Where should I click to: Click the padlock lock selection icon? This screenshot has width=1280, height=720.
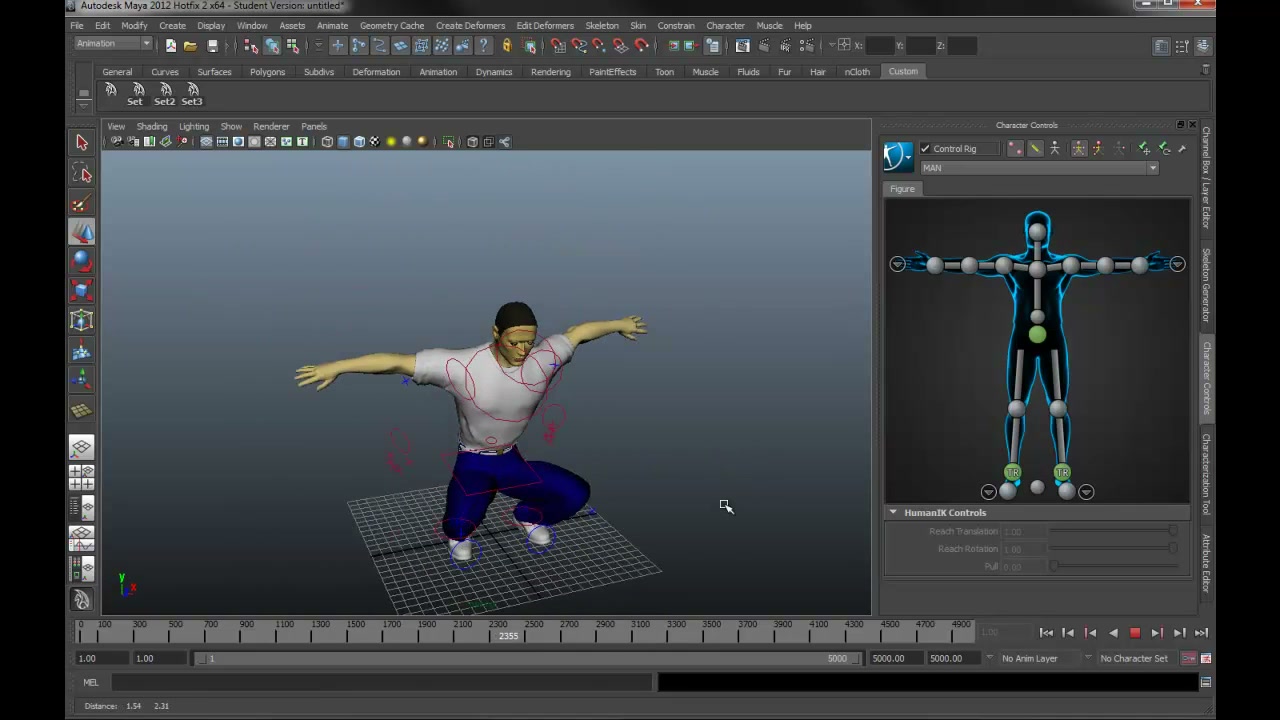pos(507,46)
